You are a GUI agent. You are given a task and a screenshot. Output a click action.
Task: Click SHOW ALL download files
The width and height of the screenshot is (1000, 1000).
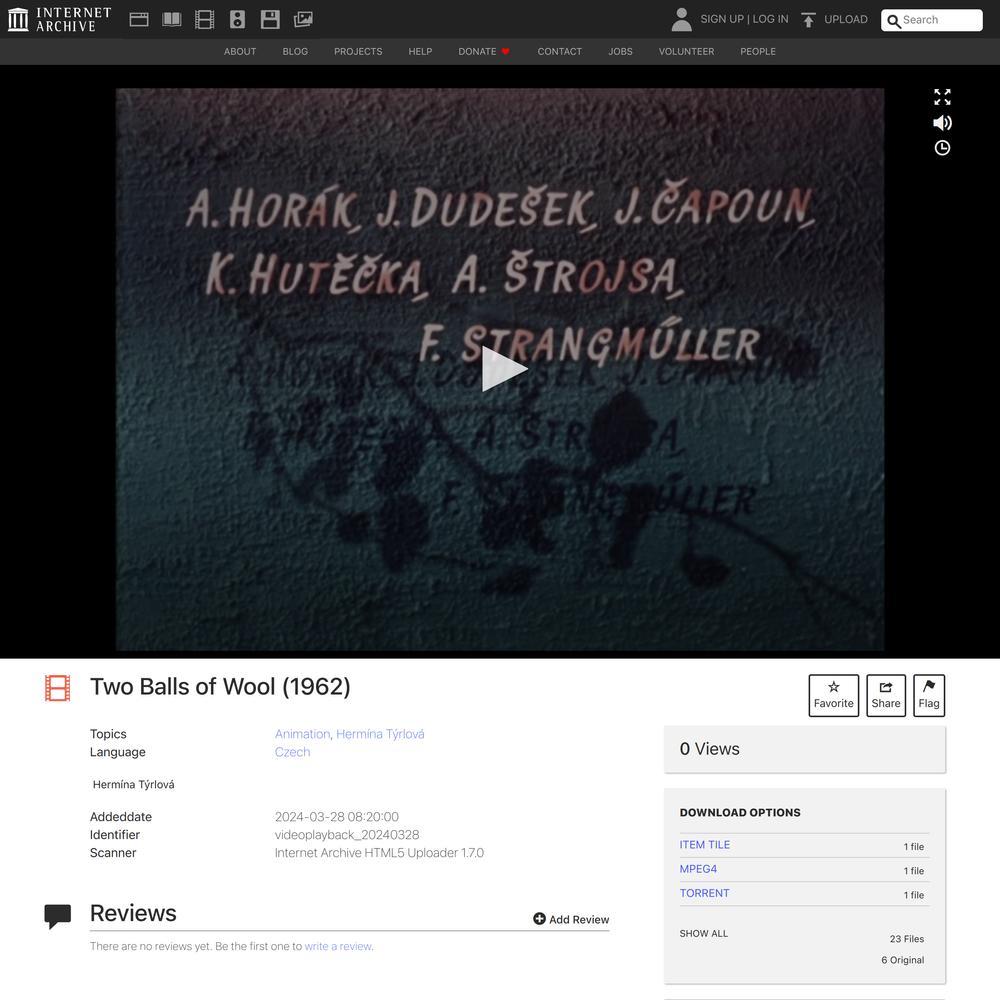(703, 934)
